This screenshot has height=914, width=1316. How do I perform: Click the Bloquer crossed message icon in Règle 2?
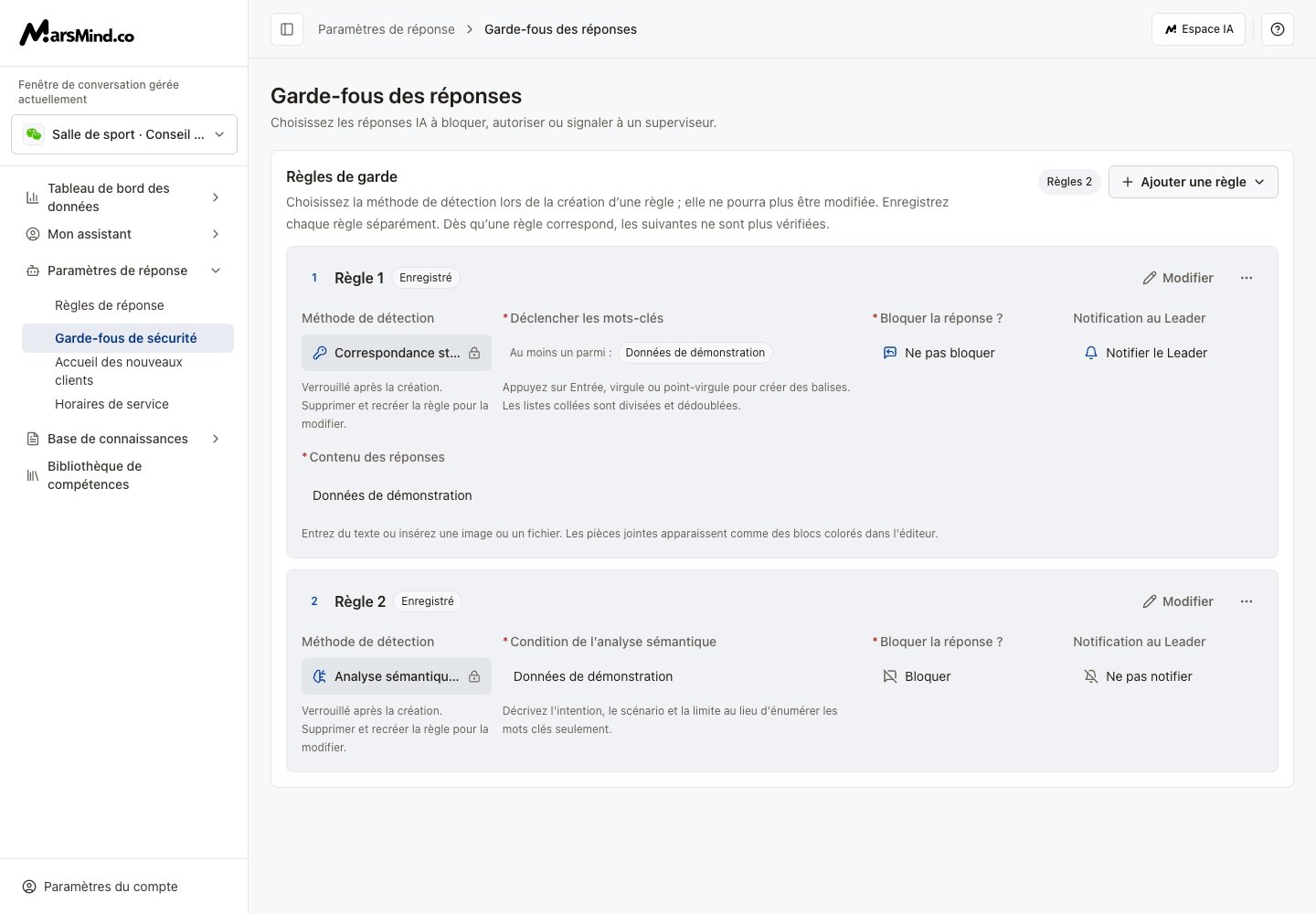click(x=890, y=676)
